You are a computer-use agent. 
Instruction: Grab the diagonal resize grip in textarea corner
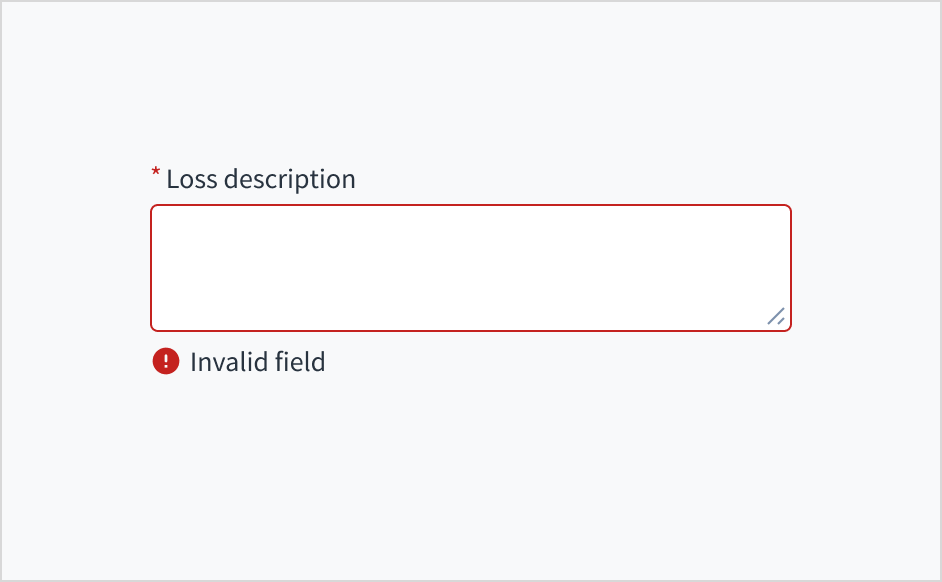[x=776, y=316]
